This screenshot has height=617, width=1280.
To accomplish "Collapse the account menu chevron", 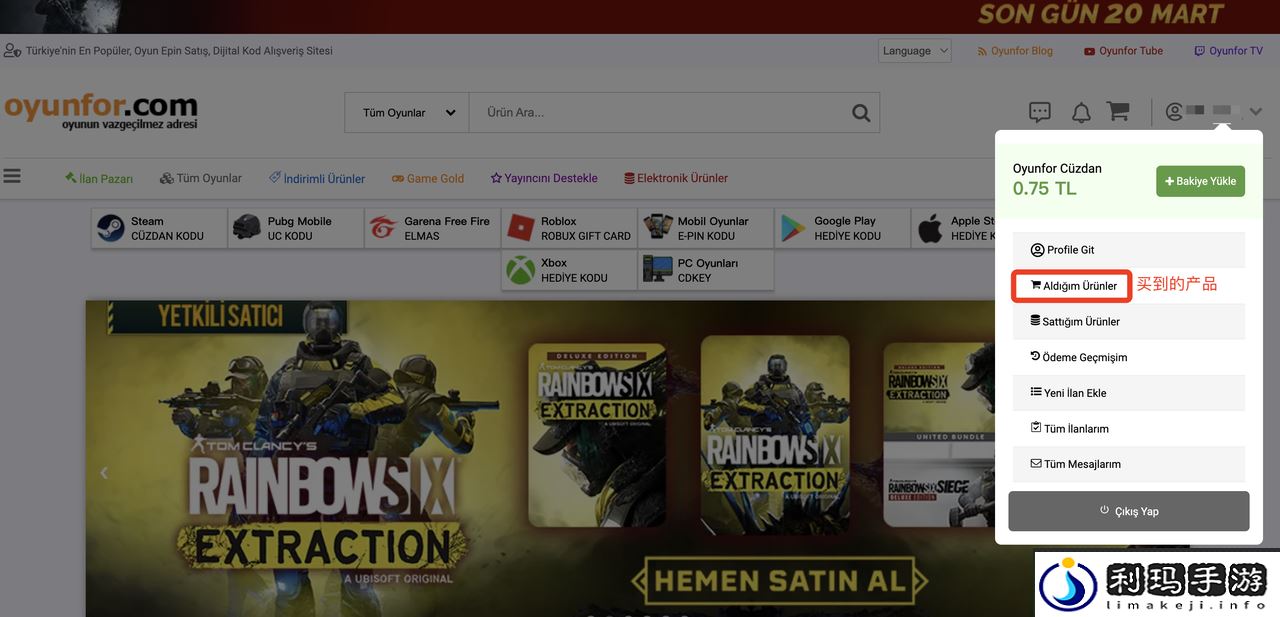I will (1256, 112).
